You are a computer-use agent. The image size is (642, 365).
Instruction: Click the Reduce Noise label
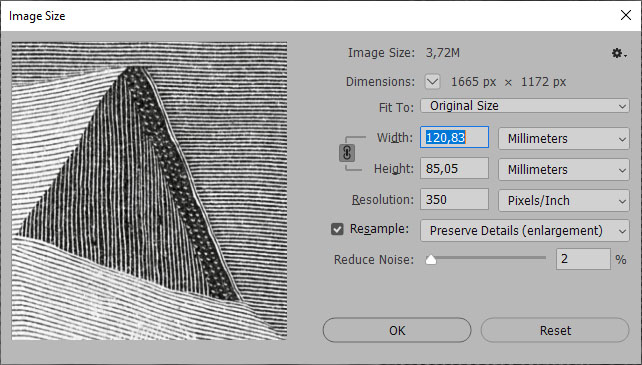pyautogui.click(x=374, y=260)
